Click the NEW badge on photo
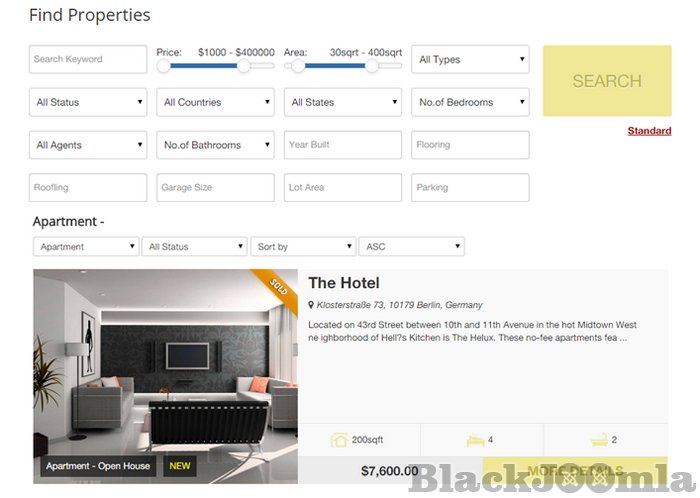Viewport: 700px width, 498px height. 180,466
